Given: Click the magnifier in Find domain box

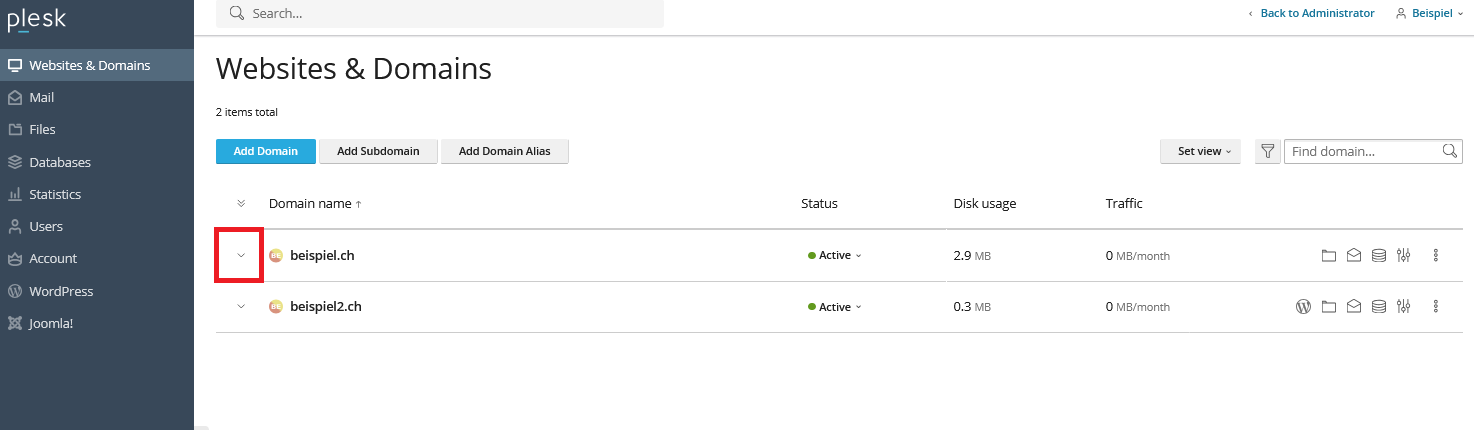Looking at the screenshot, I should [x=1450, y=151].
